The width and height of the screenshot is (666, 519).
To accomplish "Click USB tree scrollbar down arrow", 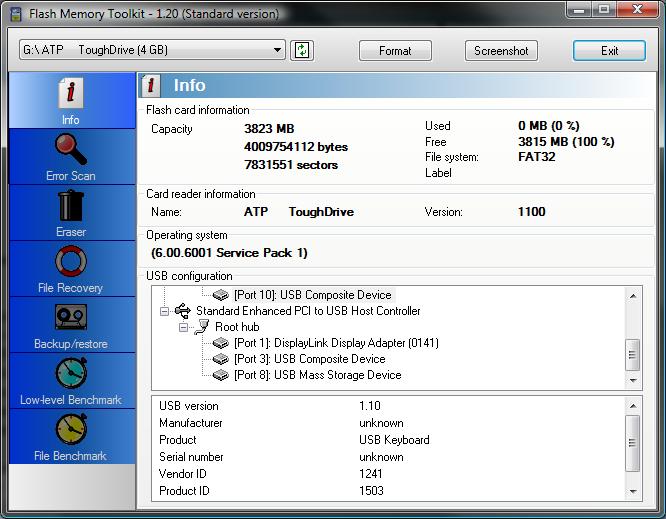I will (x=633, y=380).
